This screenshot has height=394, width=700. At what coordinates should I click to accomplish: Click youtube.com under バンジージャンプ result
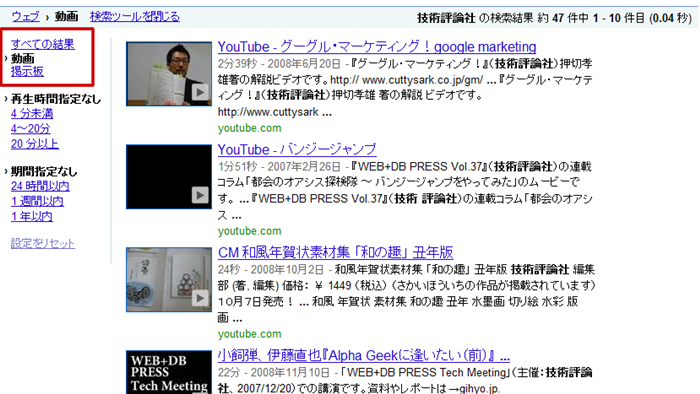[x=250, y=231]
